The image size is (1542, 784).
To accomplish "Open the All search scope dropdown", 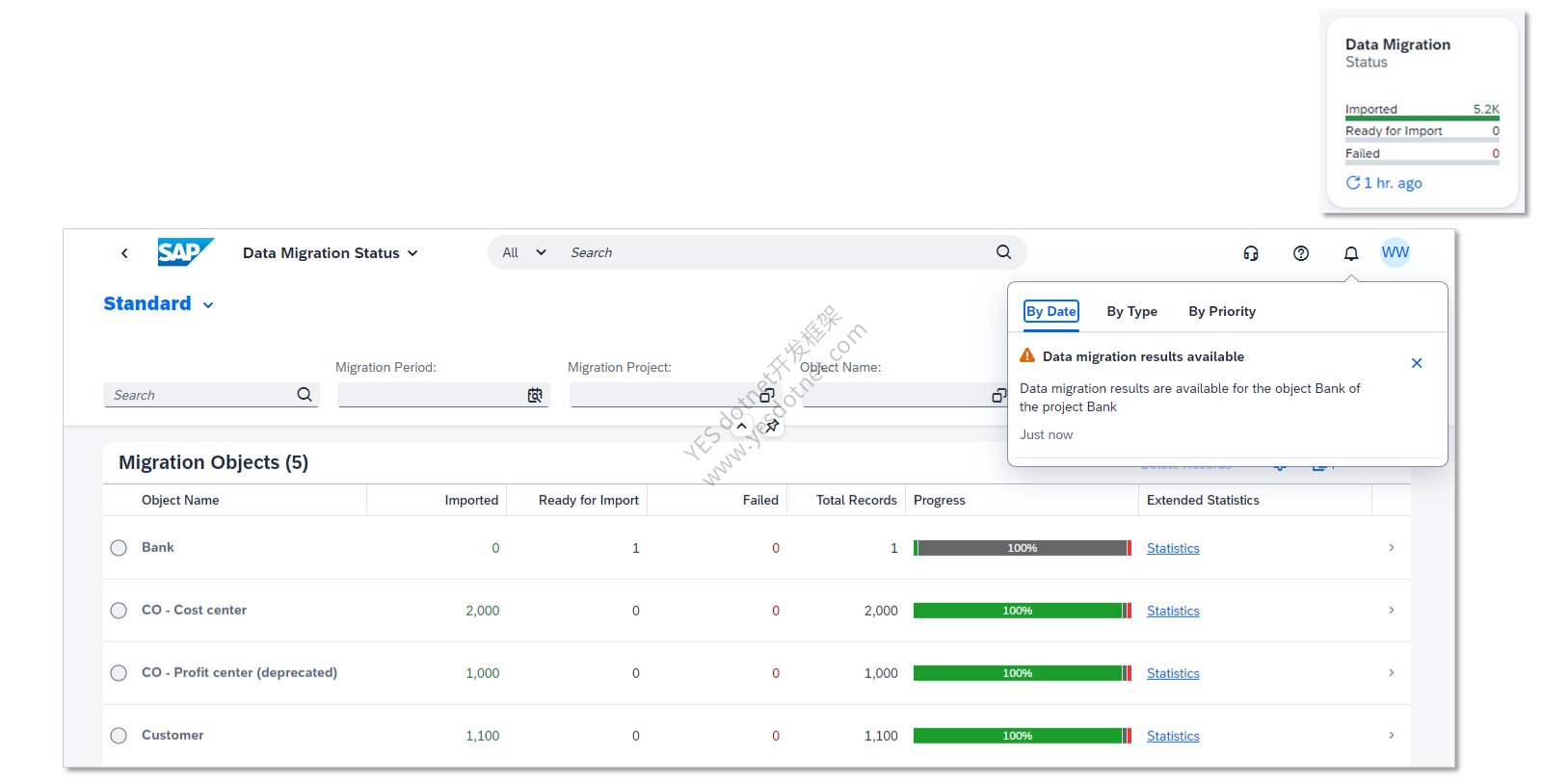I will 523,252.
